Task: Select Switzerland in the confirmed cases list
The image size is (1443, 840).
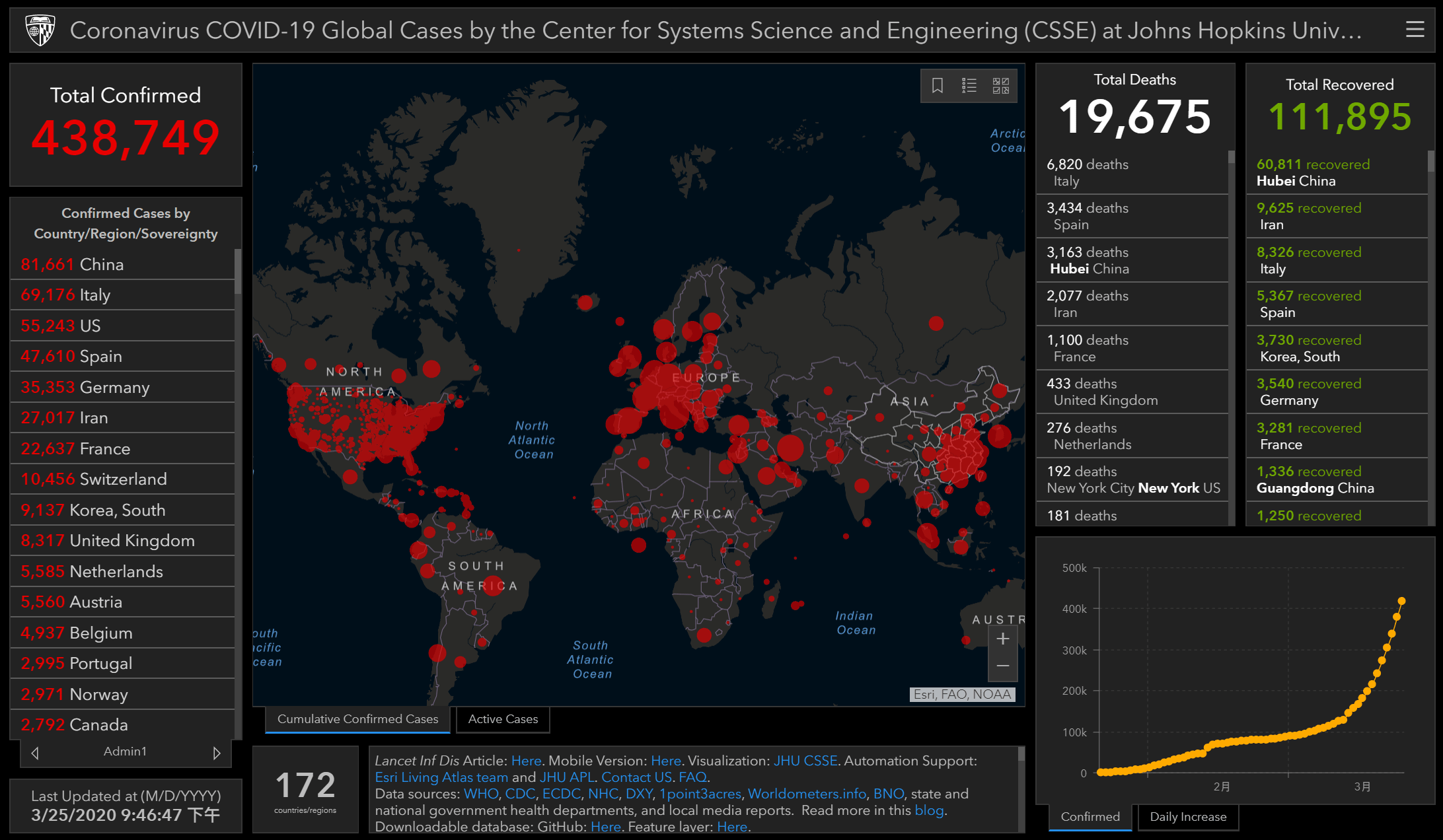Action: point(123,479)
